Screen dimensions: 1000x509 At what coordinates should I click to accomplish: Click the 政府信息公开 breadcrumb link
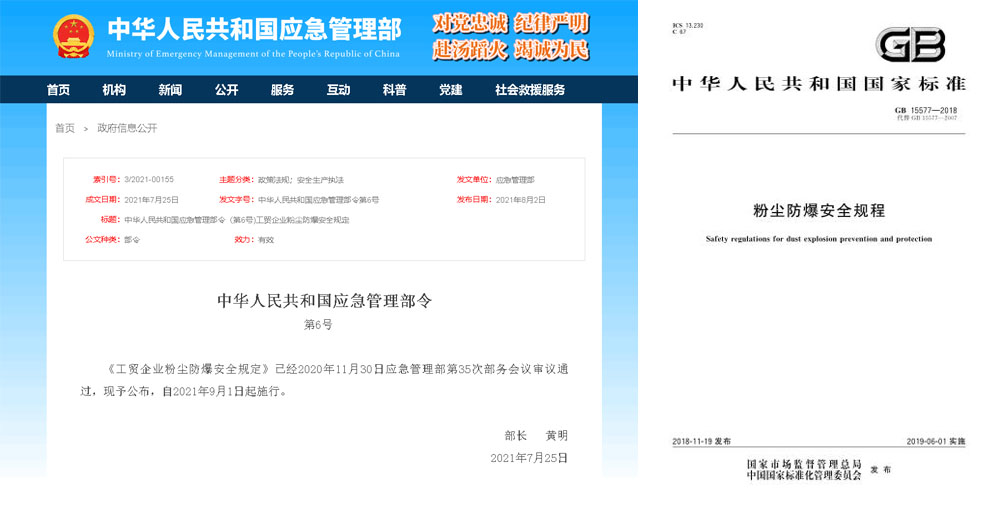(127, 128)
